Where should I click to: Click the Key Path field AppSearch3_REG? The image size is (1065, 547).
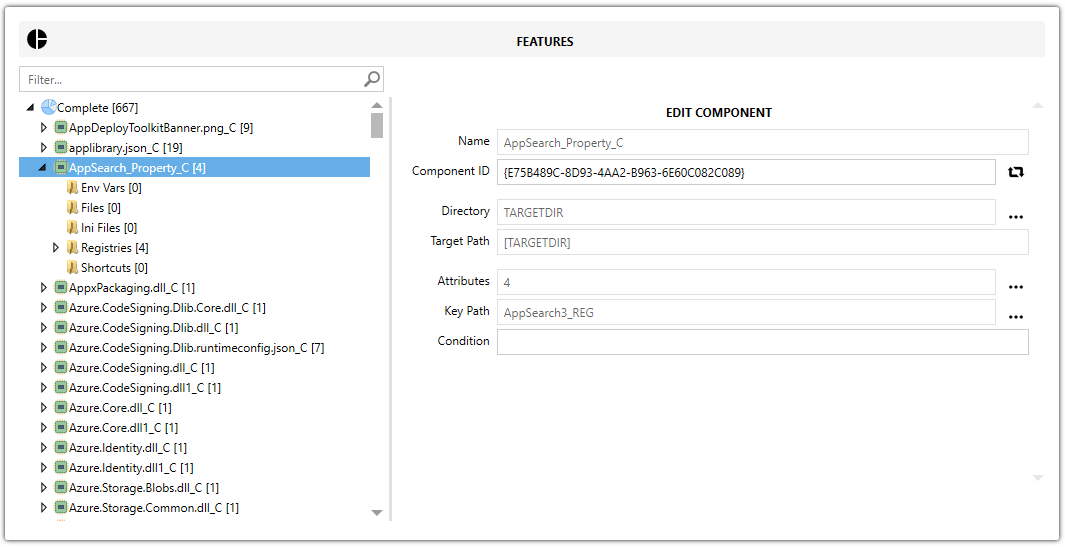pyautogui.click(x=746, y=313)
